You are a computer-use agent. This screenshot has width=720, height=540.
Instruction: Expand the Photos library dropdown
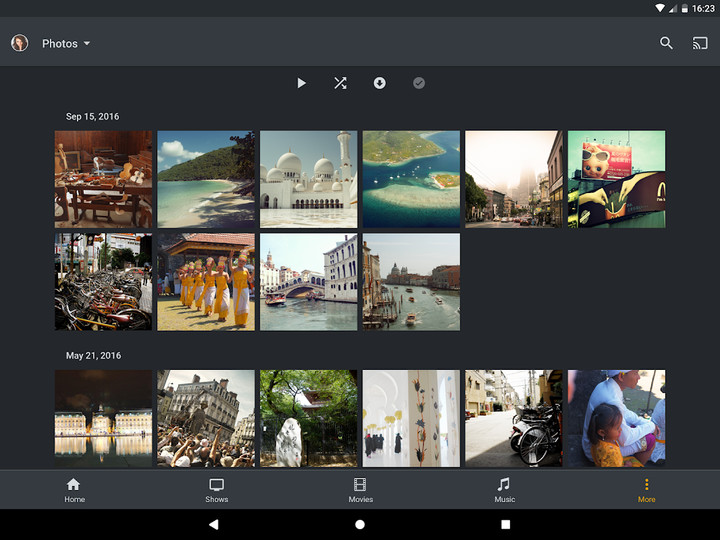click(66, 44)
